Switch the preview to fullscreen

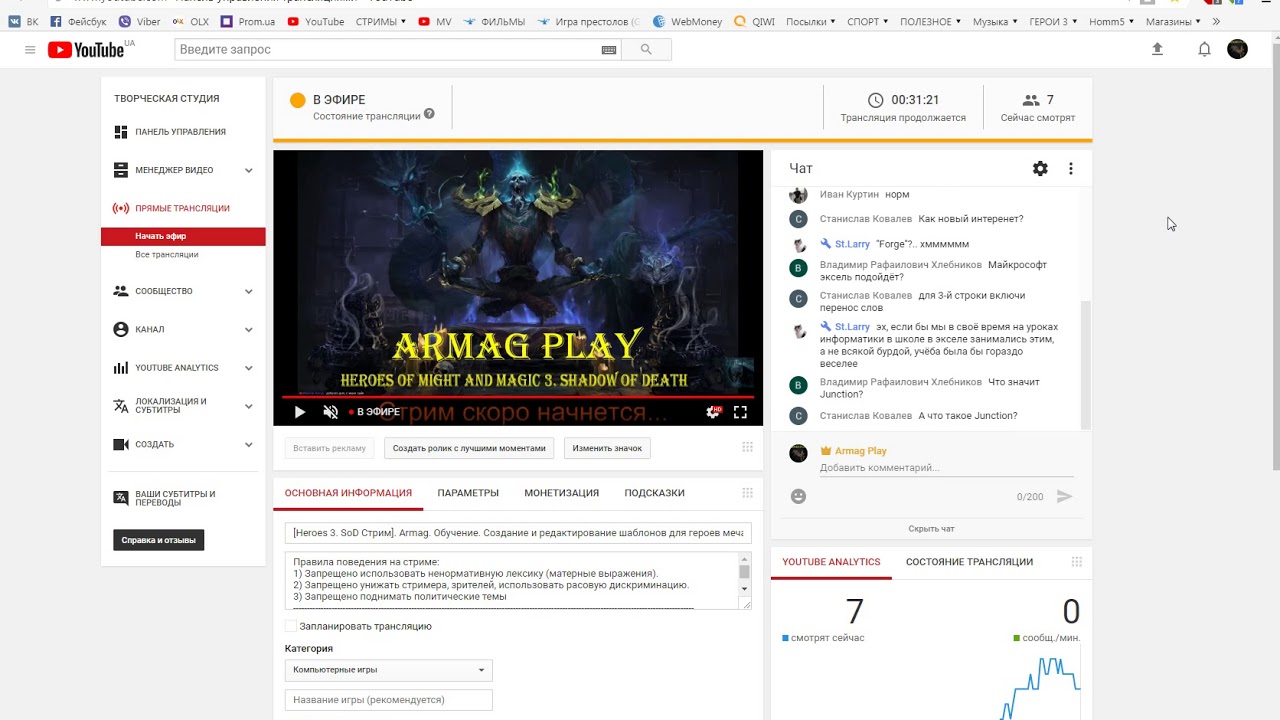(x=741, y=411)
